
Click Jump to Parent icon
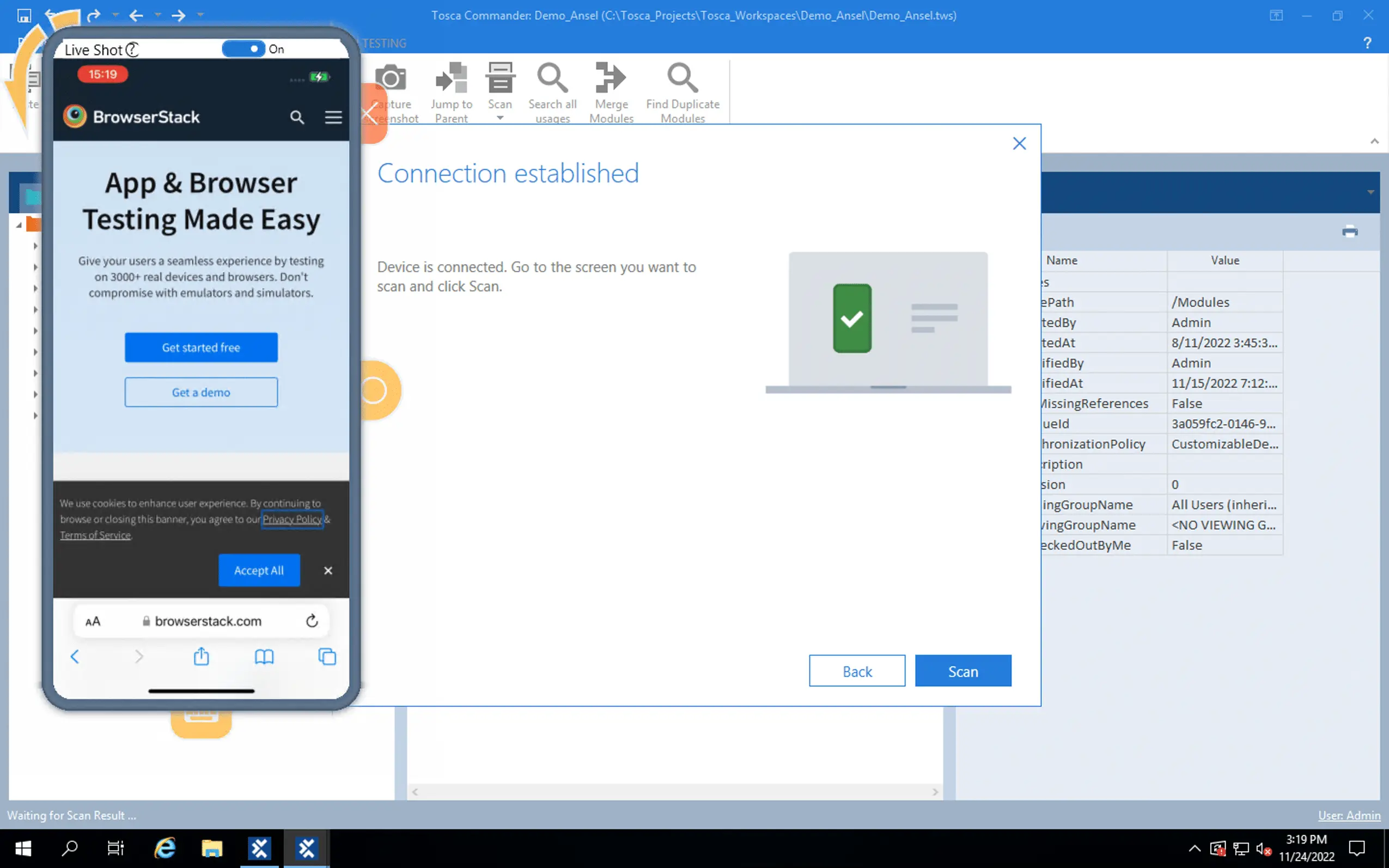[452, 77]
